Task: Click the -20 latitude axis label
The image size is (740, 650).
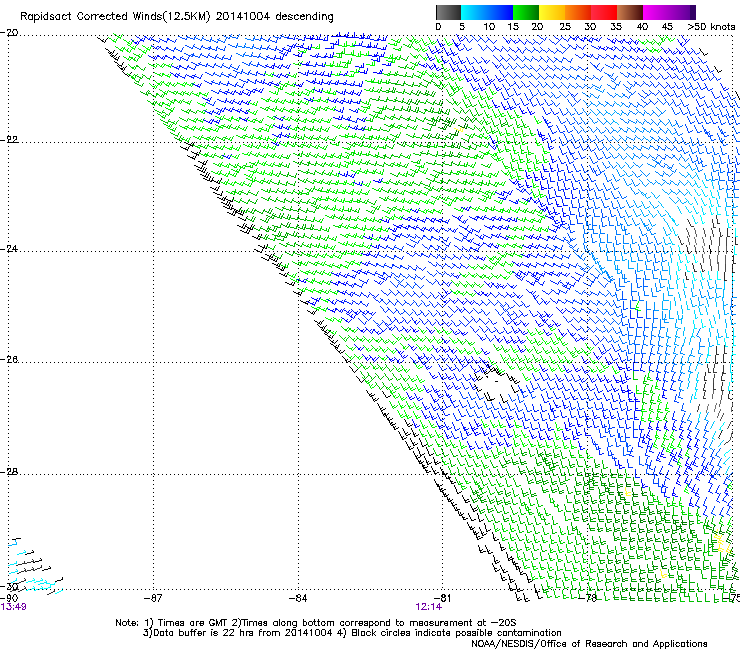Action: [x=9, y=33]
